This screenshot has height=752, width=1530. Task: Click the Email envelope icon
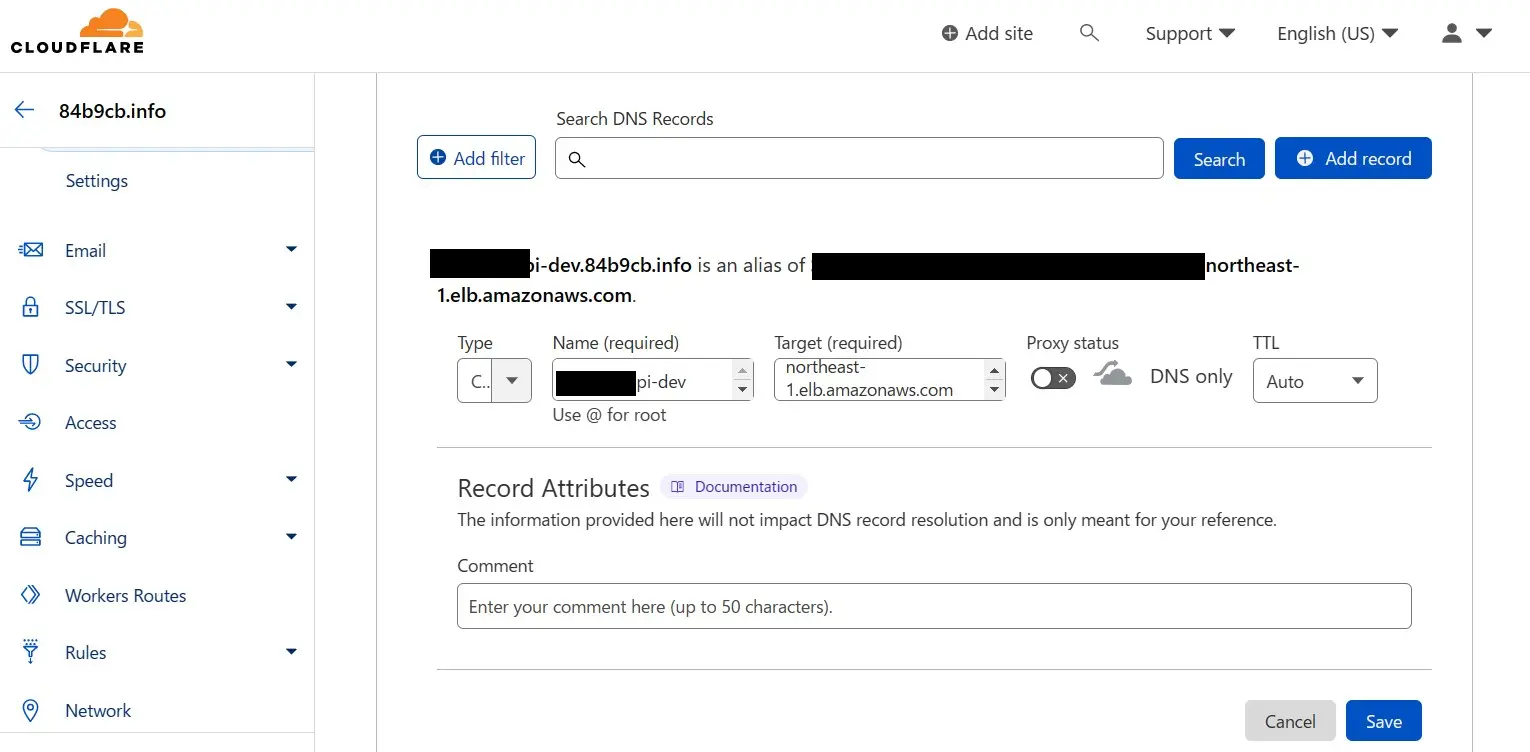coord(31,250)
